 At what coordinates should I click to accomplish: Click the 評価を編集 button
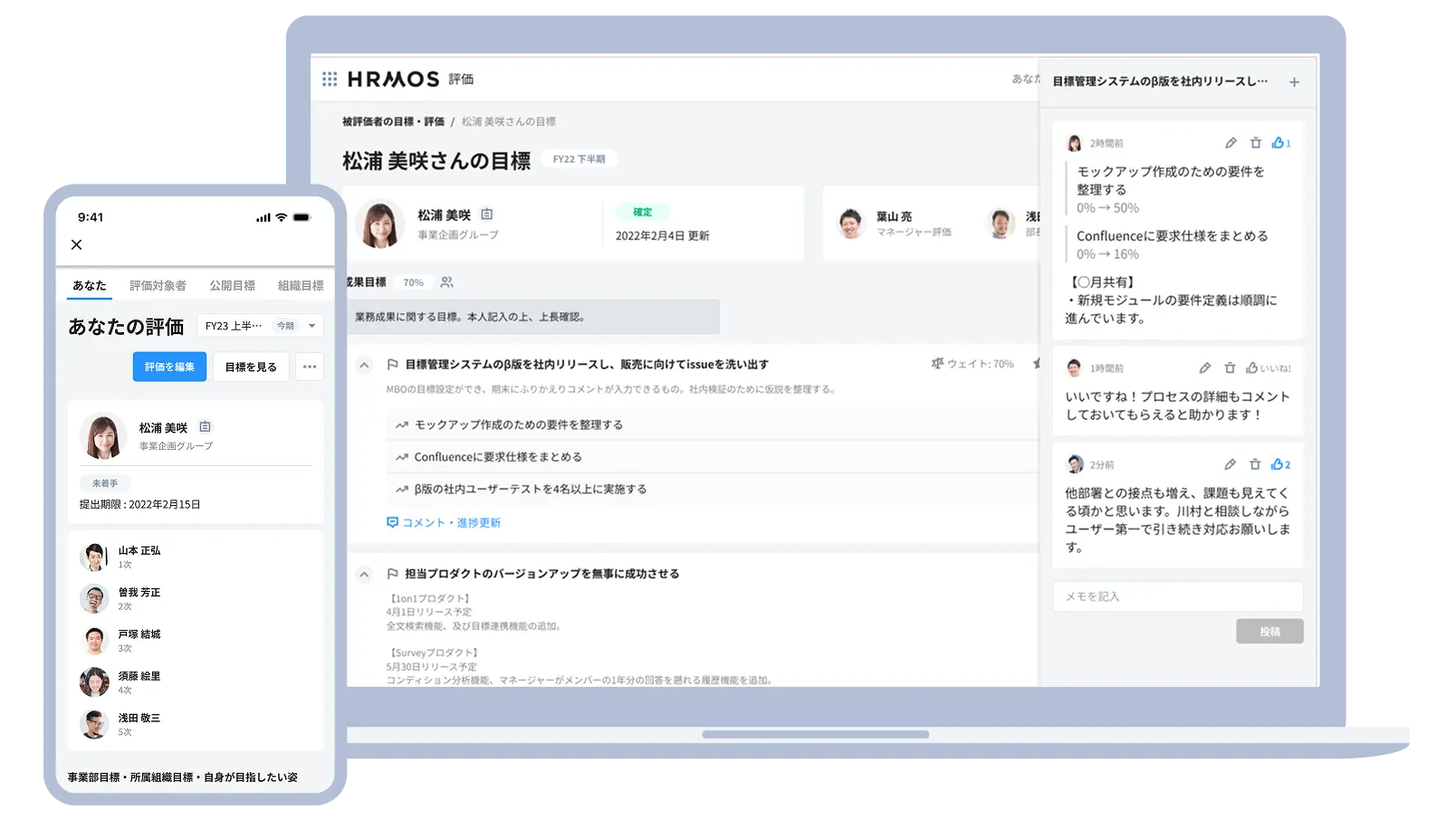169,367
